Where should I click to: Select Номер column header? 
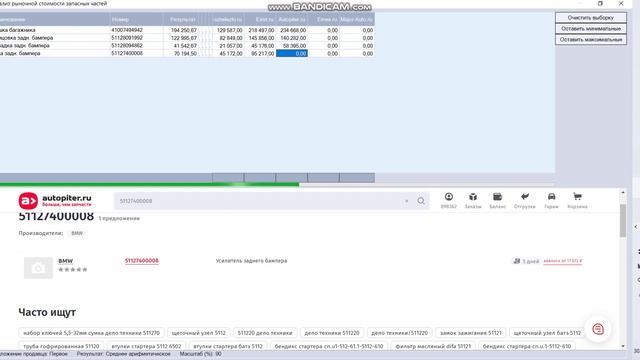pos(136,19)
